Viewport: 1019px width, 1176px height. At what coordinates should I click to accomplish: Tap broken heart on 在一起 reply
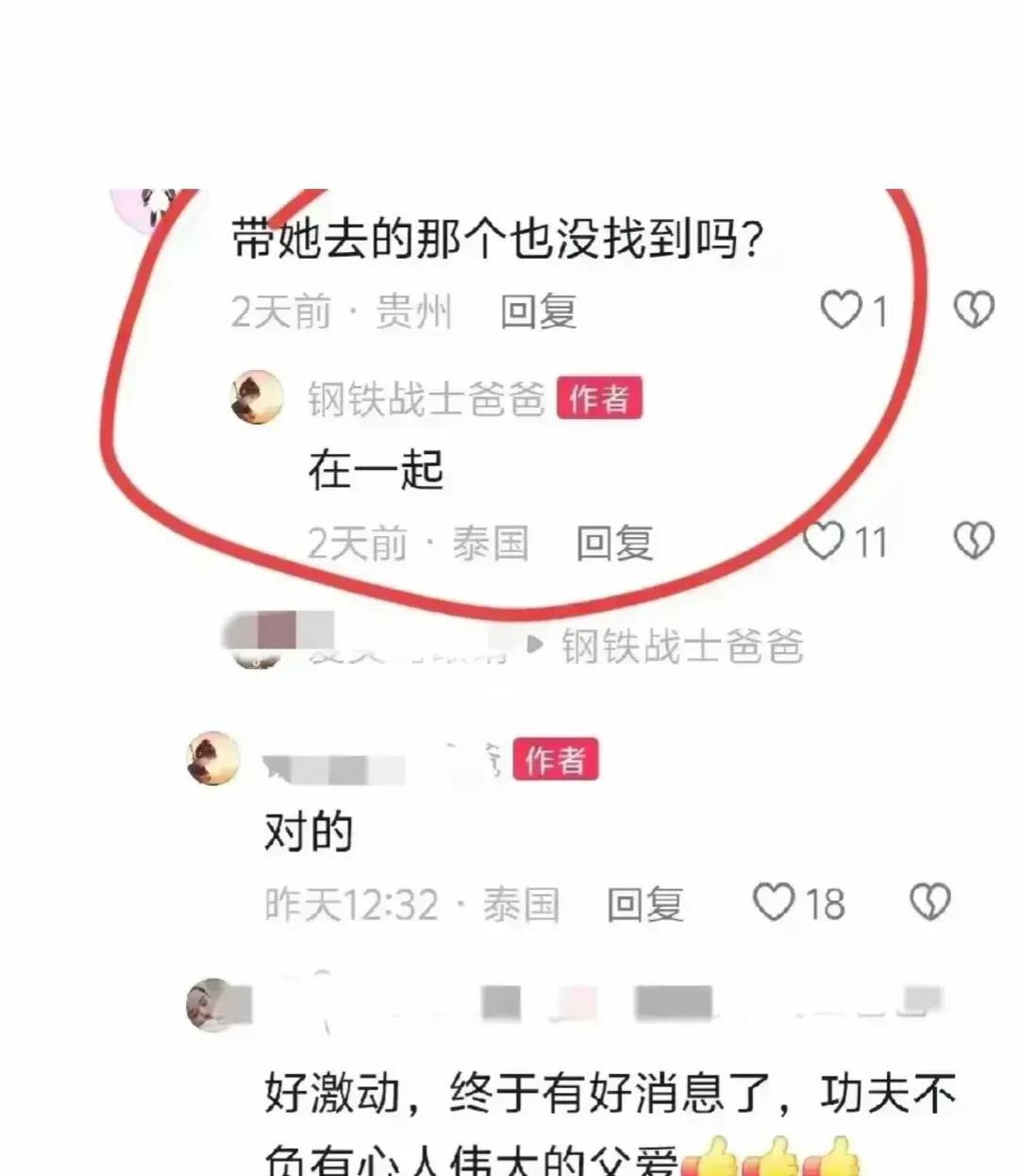[974, 541]
